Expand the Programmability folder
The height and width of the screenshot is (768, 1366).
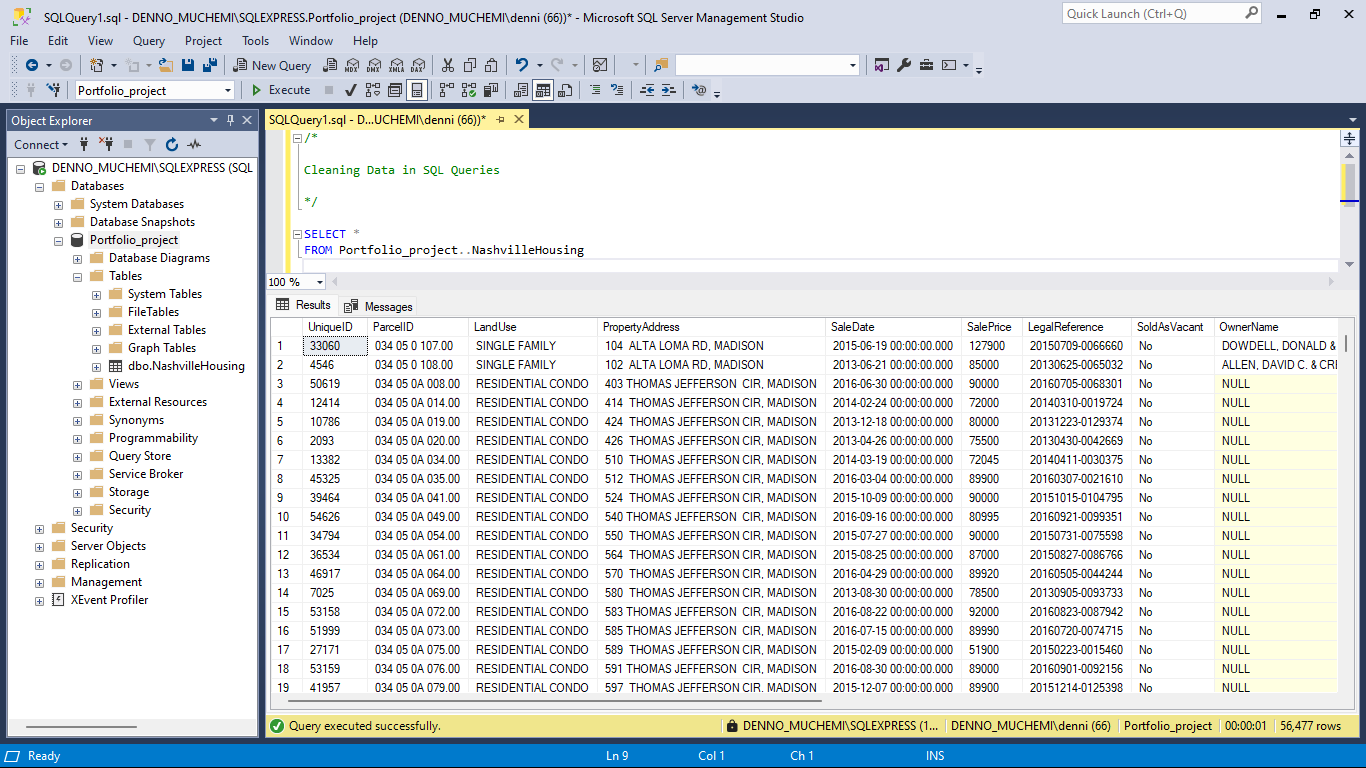click(77, 438)
